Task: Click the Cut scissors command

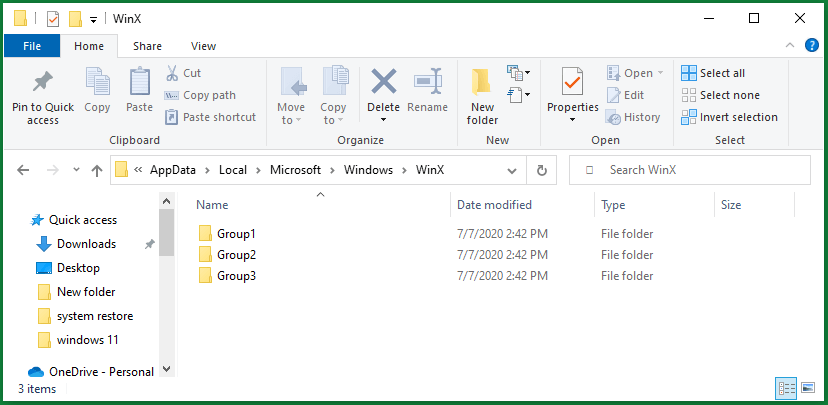Action: coord(183,73)
